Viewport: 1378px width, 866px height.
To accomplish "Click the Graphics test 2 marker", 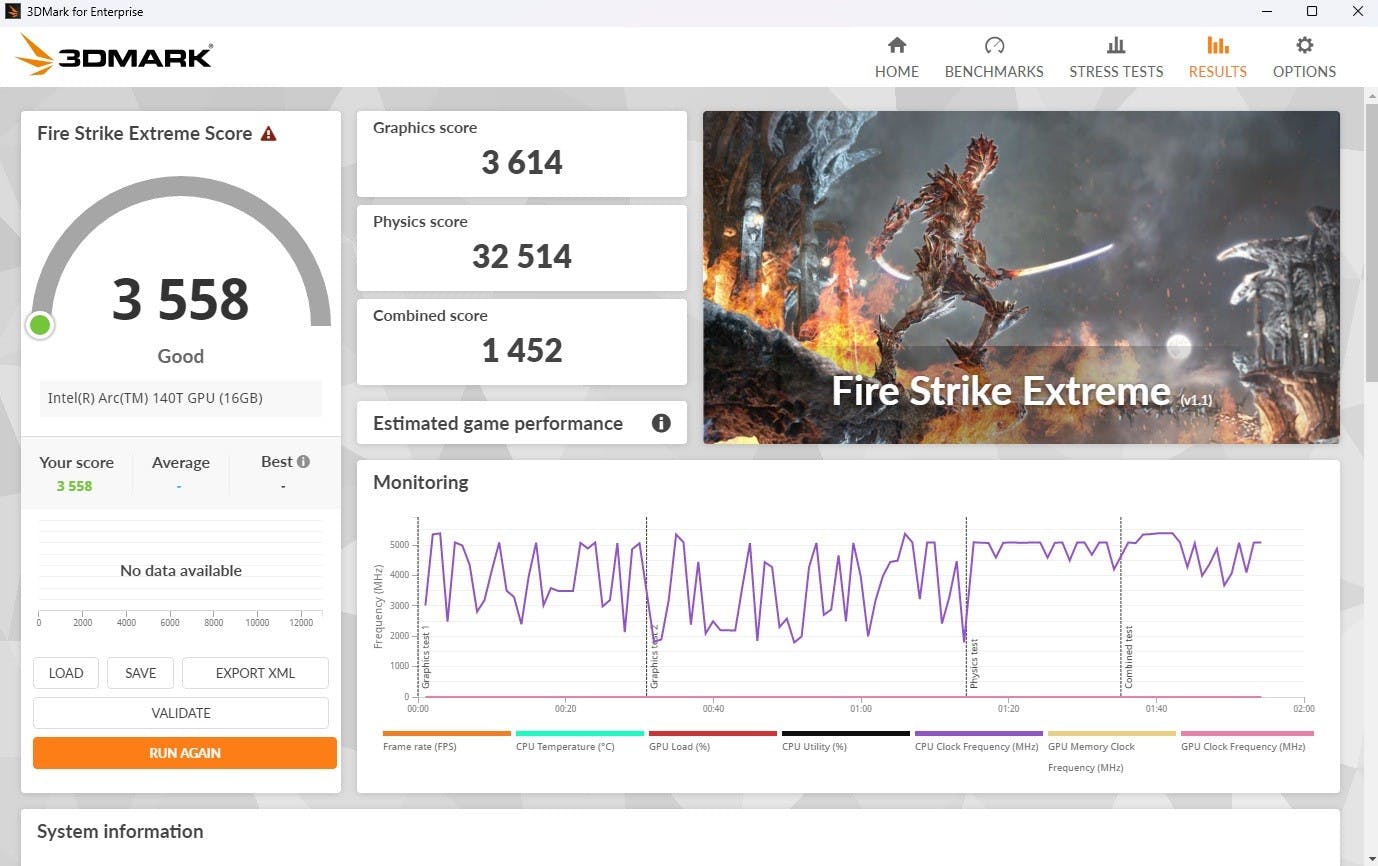I will pyautogui.click(x=655, y=657).
